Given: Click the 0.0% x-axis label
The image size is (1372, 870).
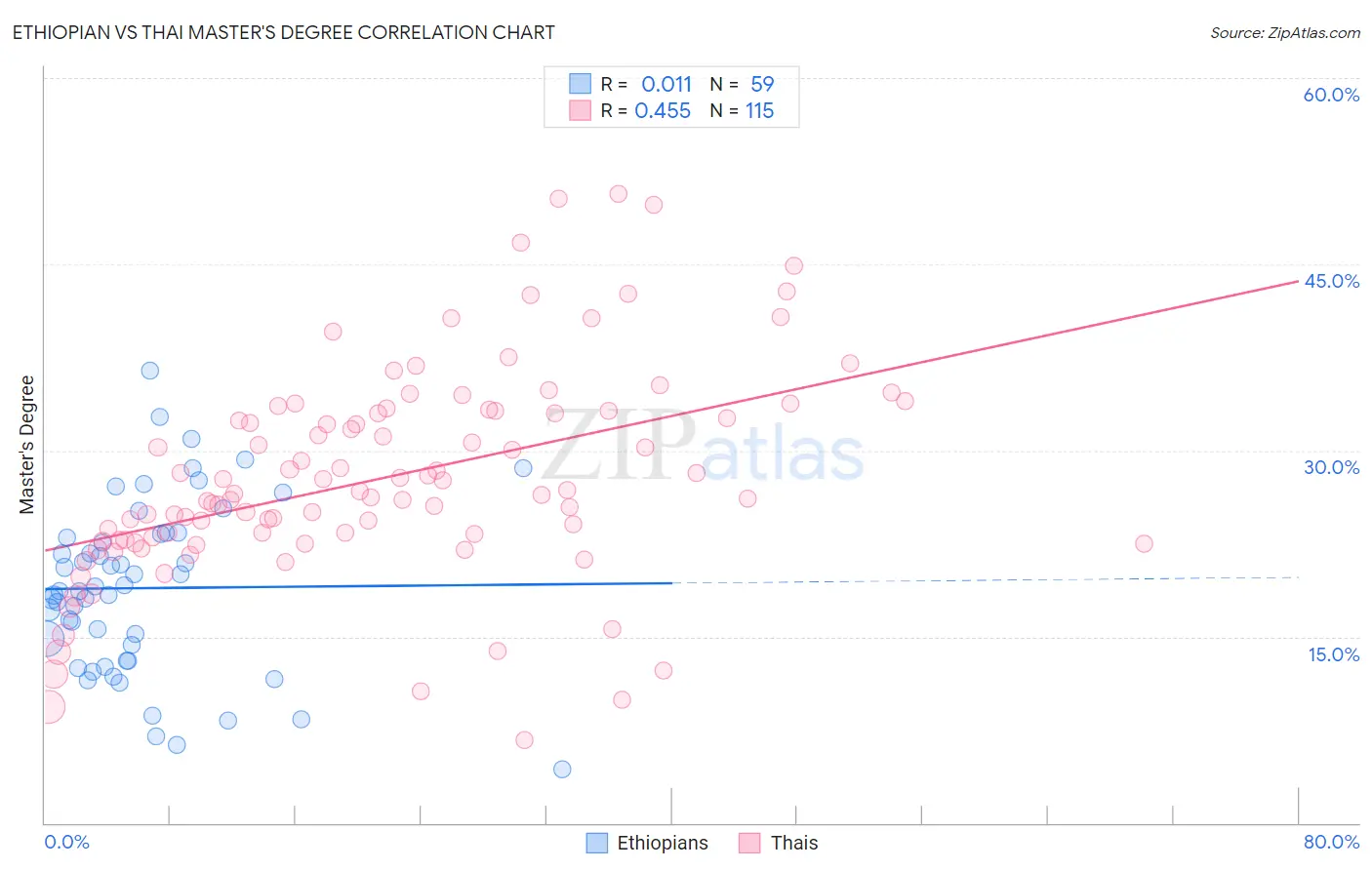Looking at the screenshot, I should (x=66, y=842).
